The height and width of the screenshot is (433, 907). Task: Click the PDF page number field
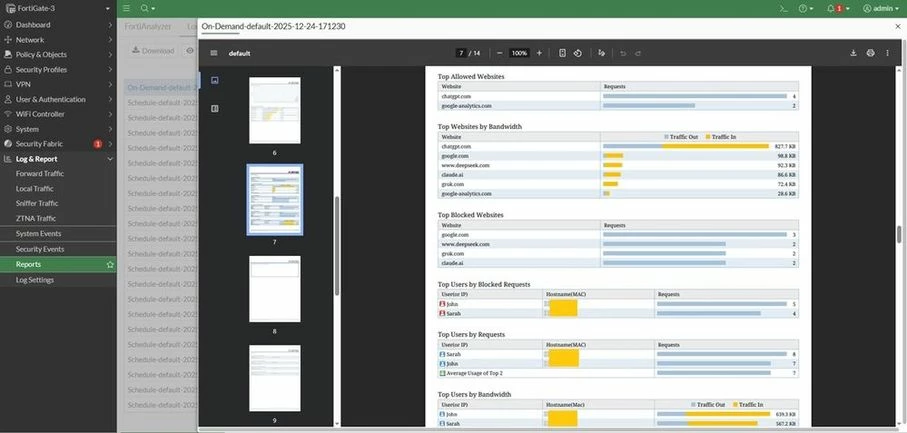click(x=461, y=53)
